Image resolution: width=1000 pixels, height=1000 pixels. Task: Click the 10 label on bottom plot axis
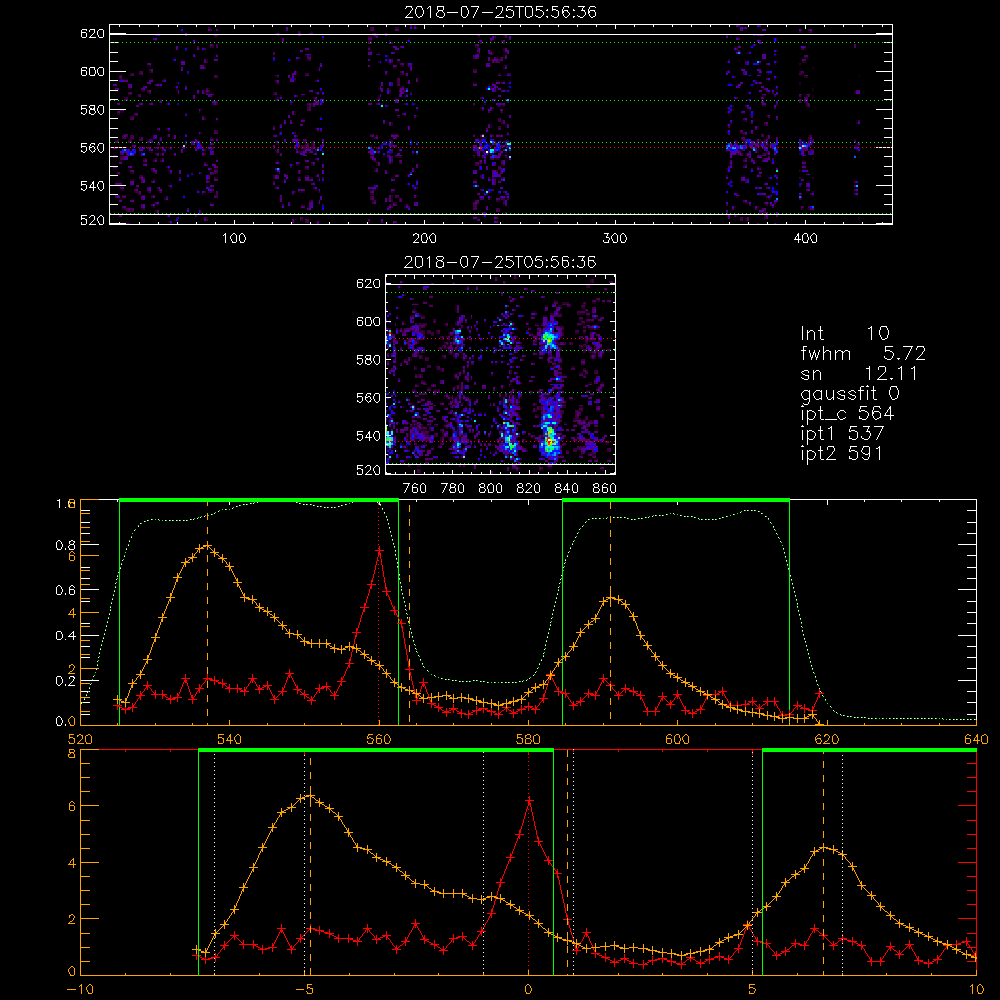pyautogui.click(x=976, y=989)
